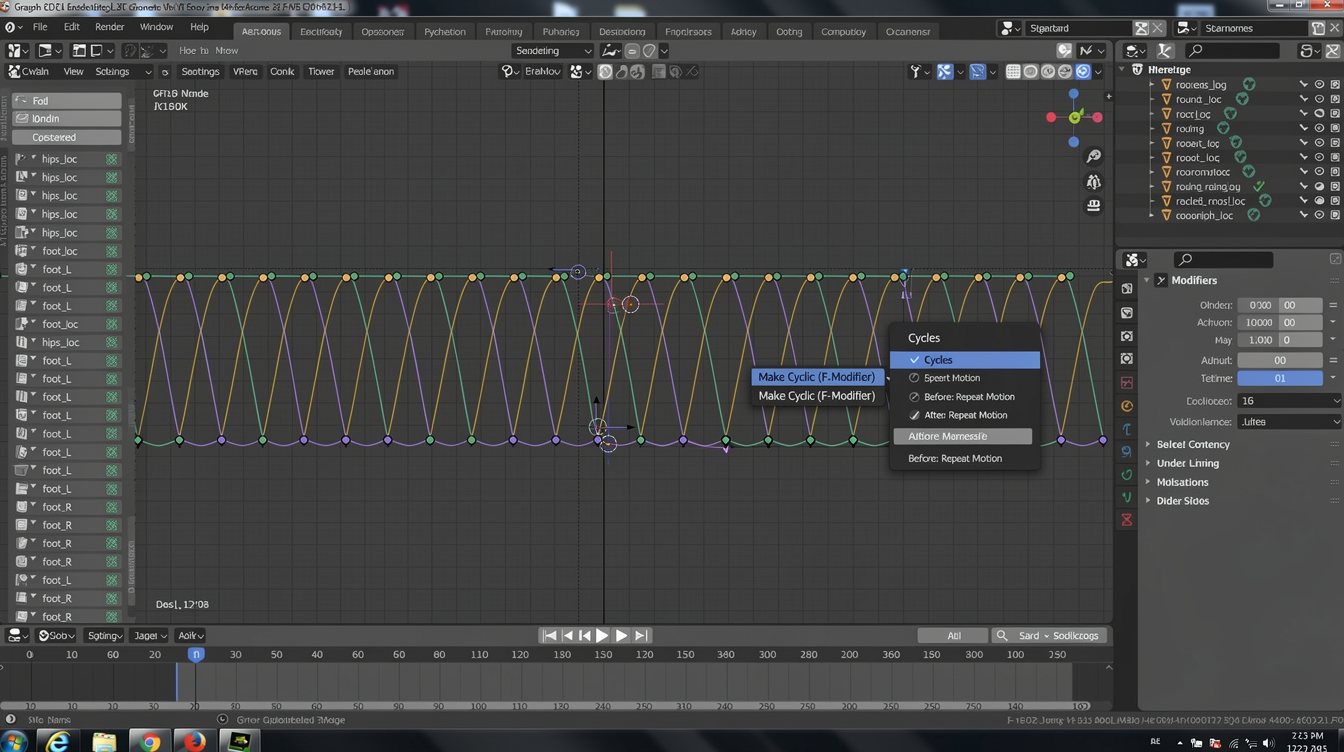Expand the Molsations panel section

(x=1182, y=481)
